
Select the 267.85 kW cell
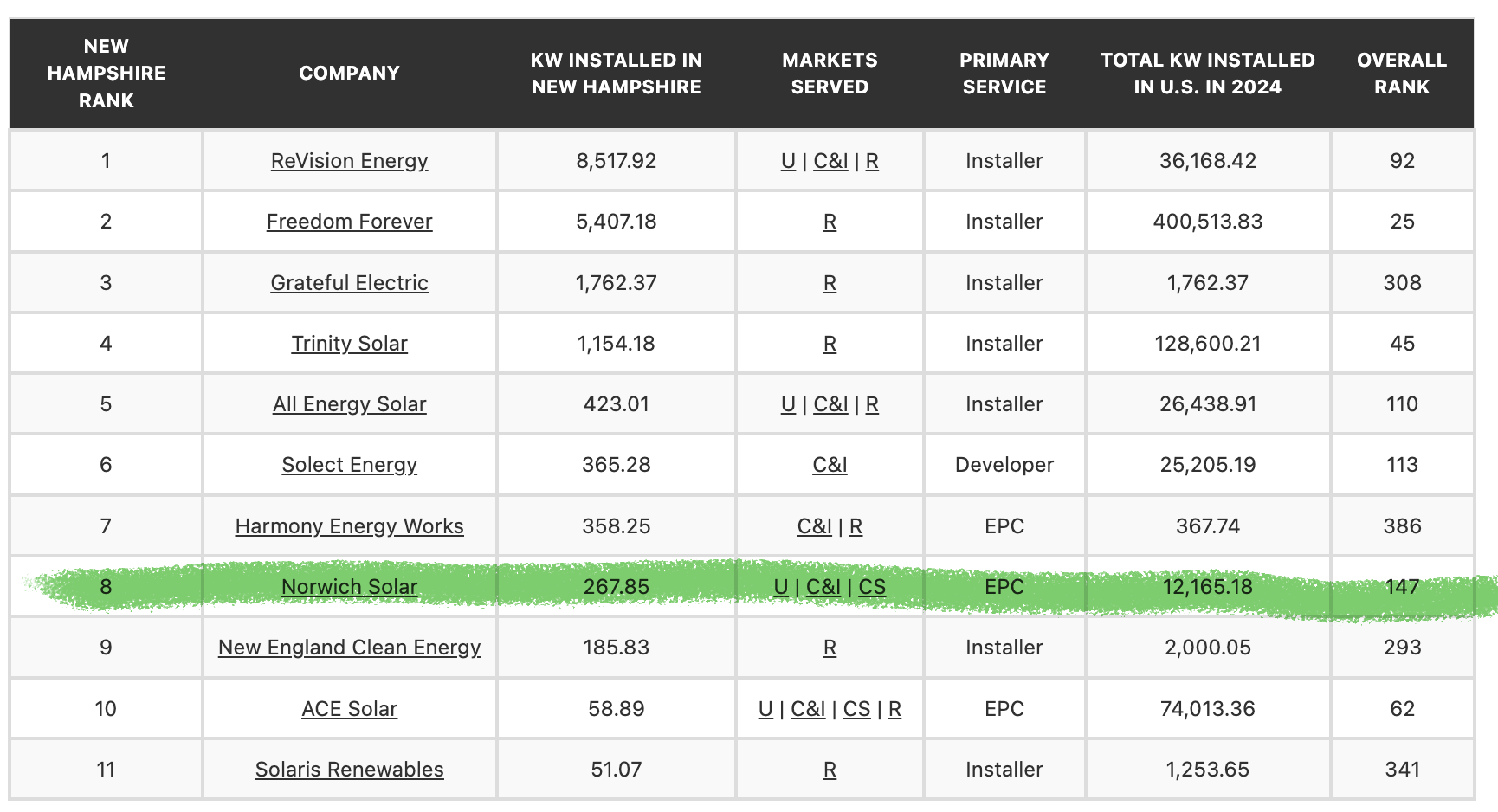[617, 587]
